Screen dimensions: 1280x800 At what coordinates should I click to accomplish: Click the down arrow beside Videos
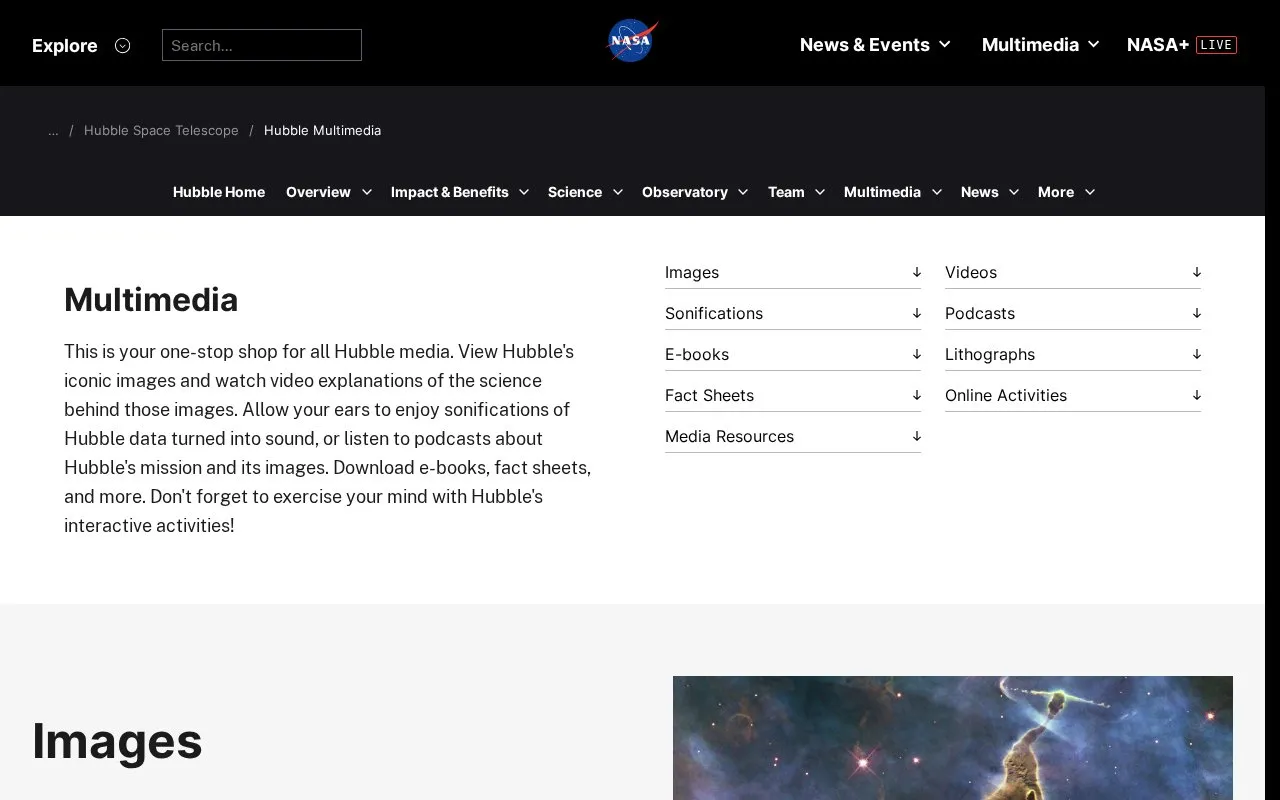[1196, 272]
